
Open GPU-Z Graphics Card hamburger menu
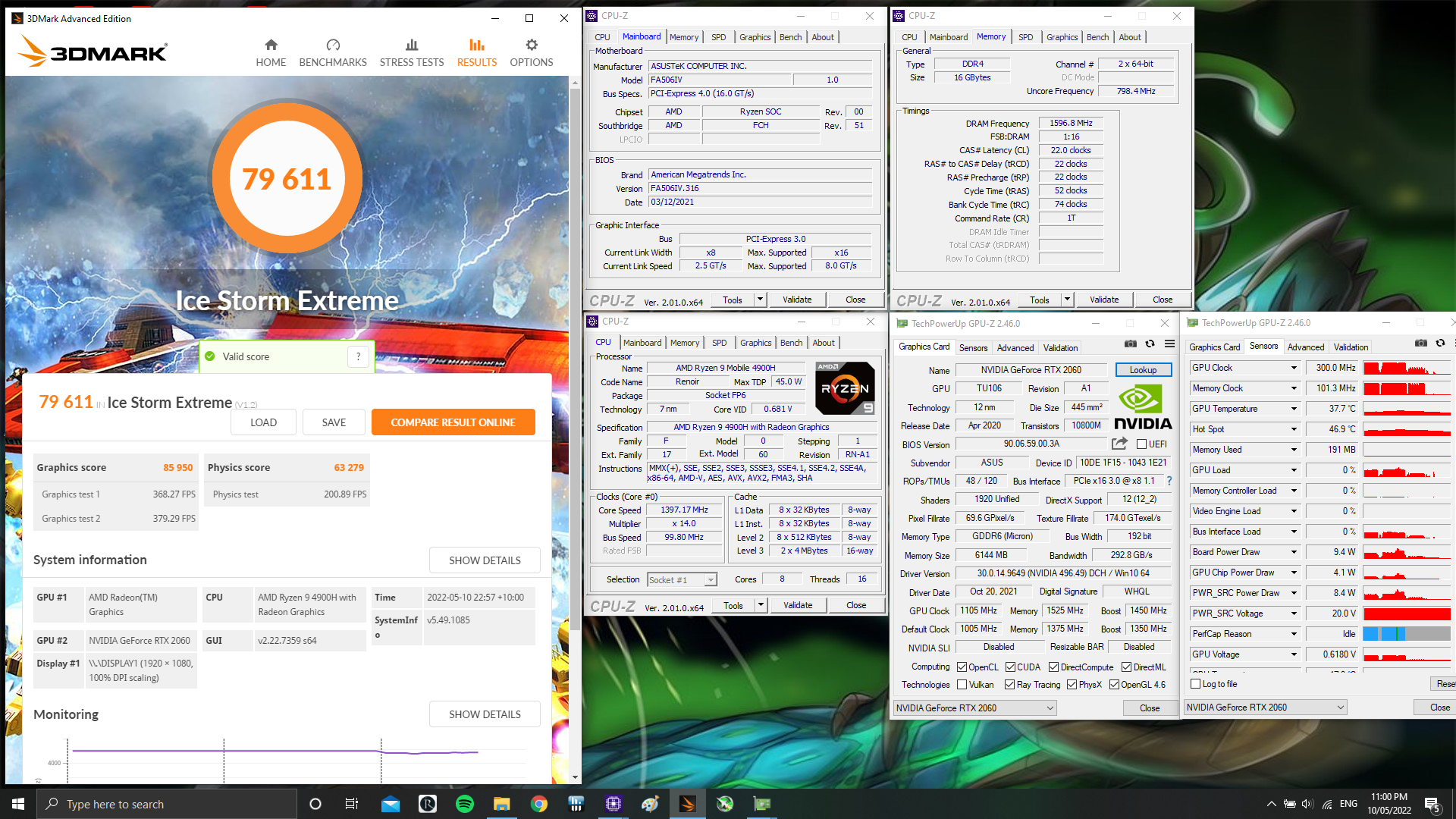[x=1169, y=344]
